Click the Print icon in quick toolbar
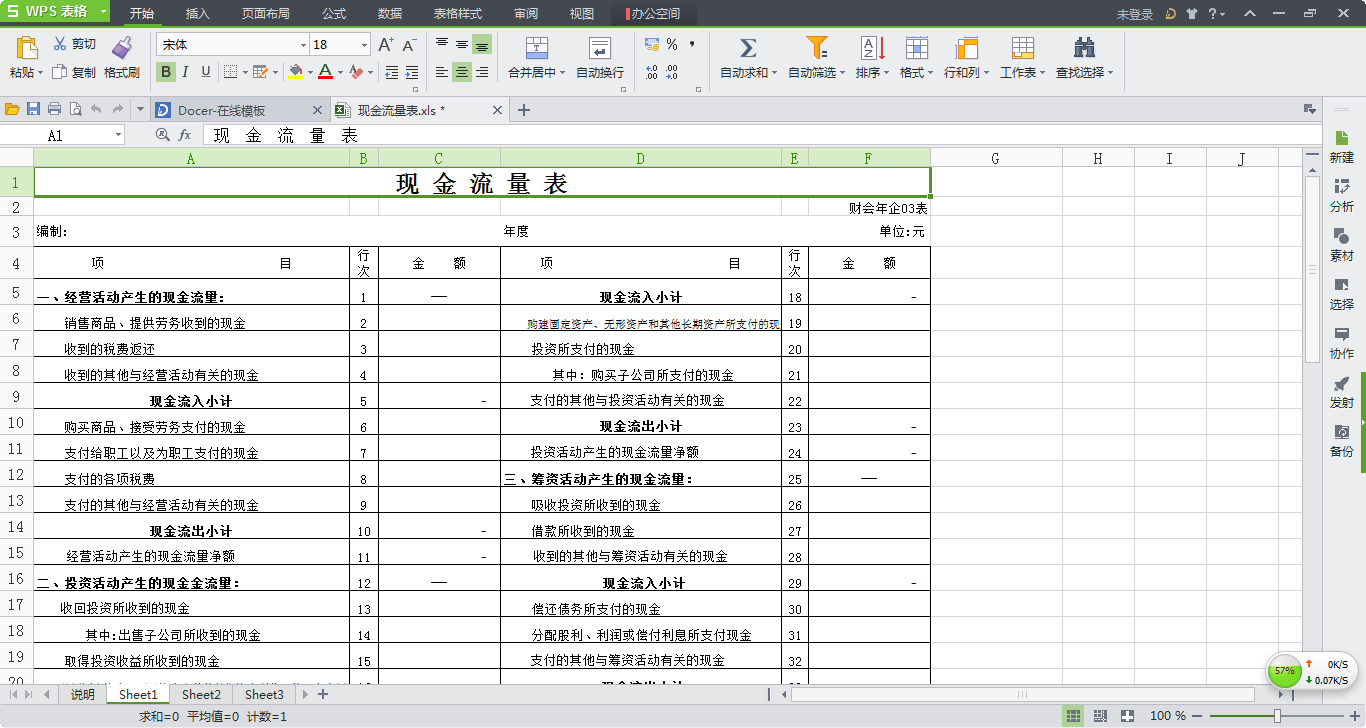Viewport: 1366px width, 728px height. click(54, 109)
